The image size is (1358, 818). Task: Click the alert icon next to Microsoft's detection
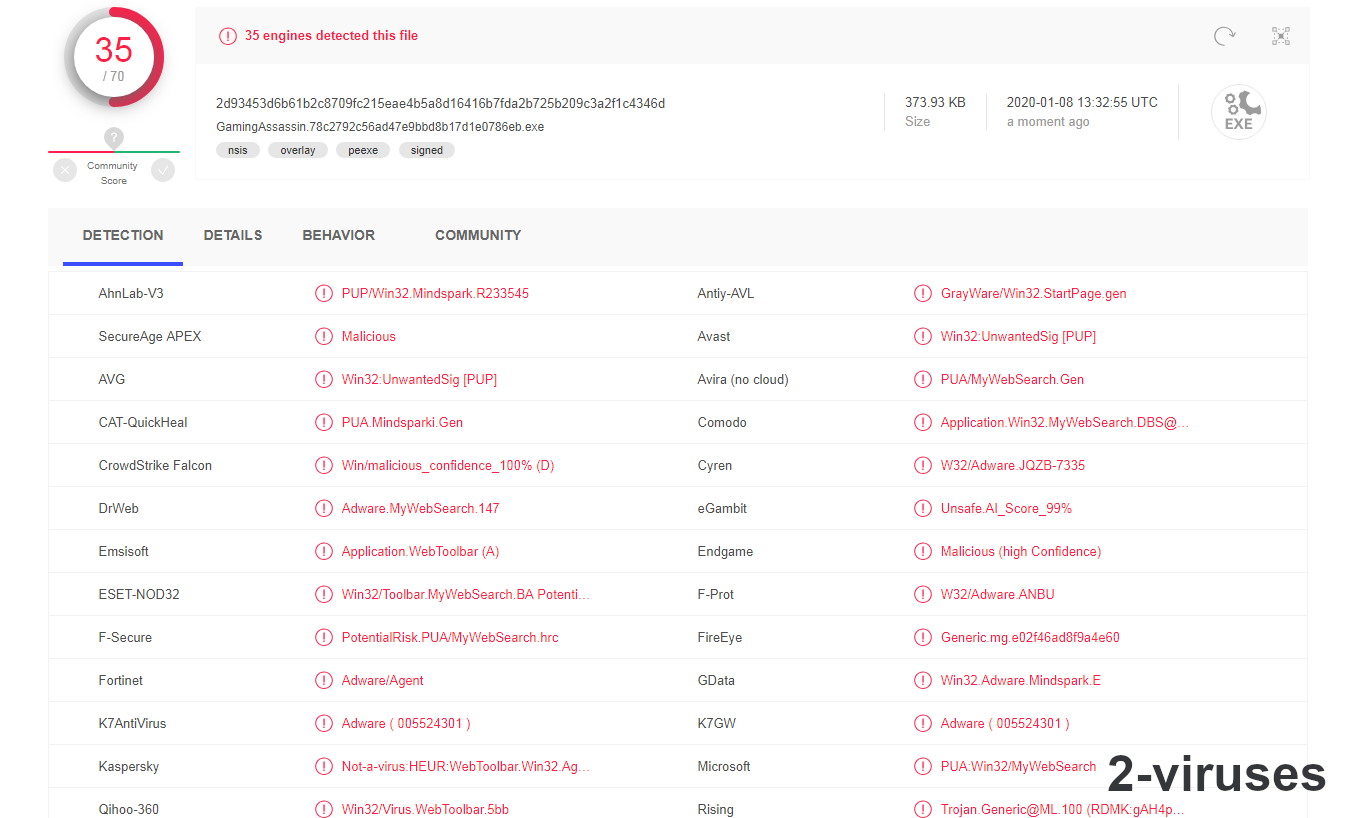click(x=923, y=766)
